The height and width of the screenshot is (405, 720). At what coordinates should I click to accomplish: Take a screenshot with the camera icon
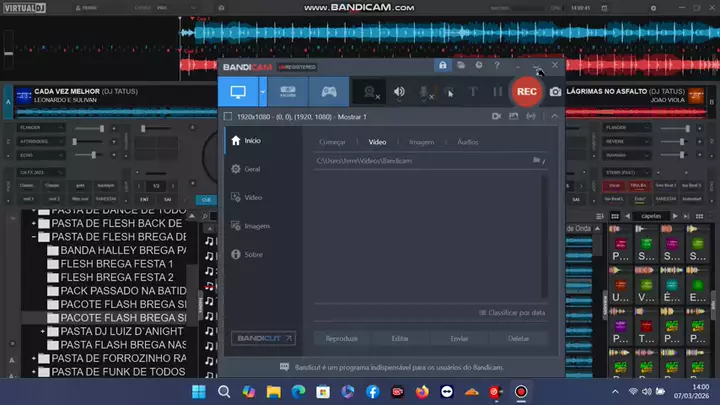(x=555, y=92)
